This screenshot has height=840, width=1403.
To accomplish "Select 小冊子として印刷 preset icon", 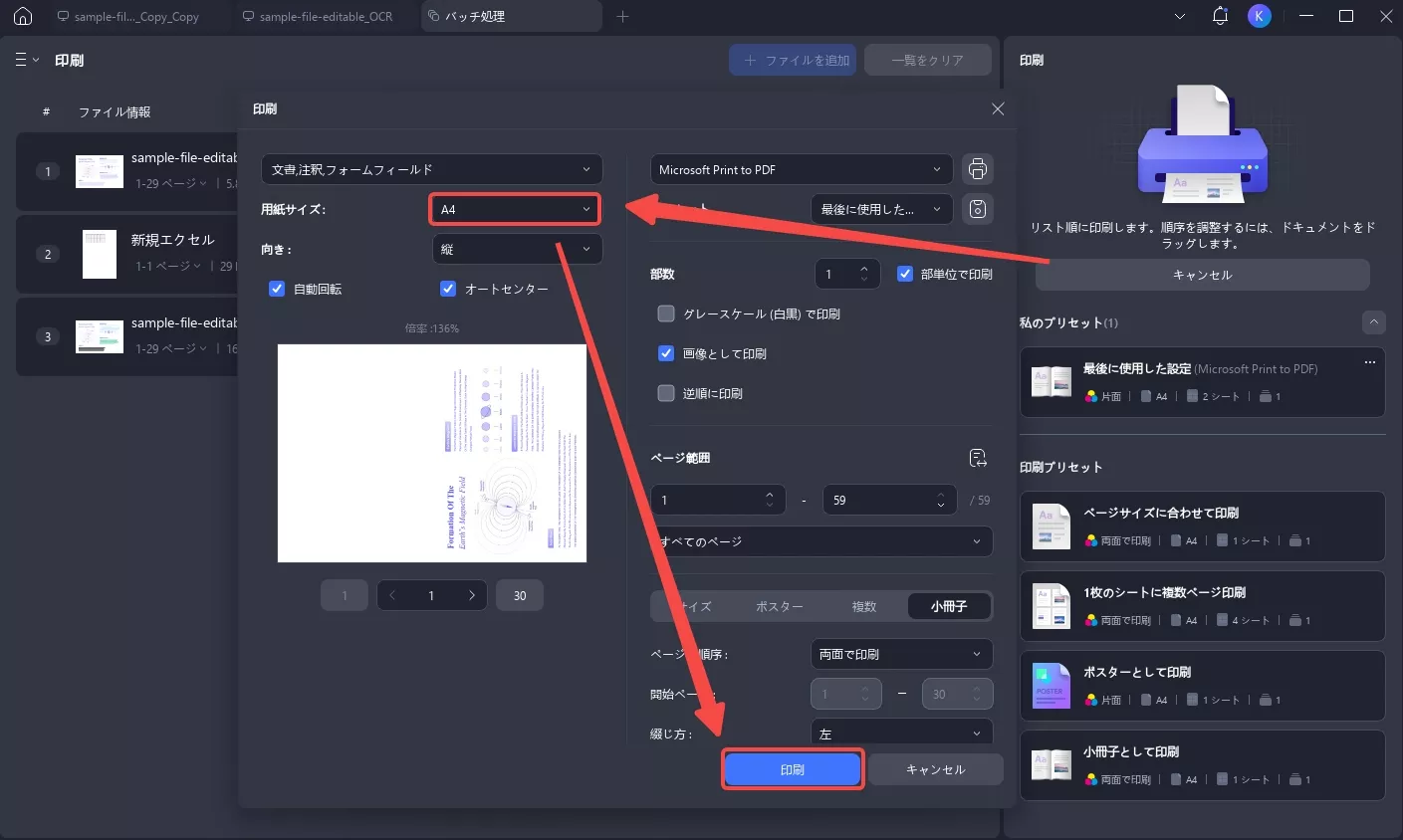I will pos(1052,765).
